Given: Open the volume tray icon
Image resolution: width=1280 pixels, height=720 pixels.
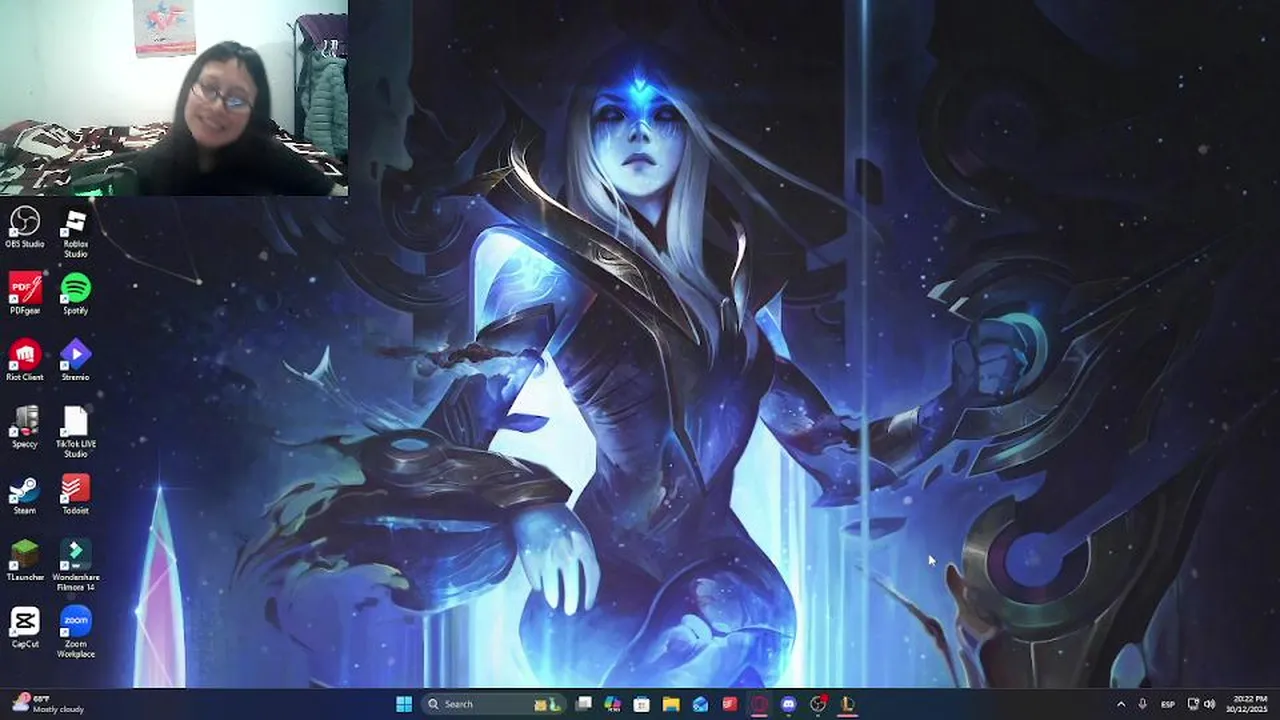Looking at the screenshot, I should click(1209, 704).
